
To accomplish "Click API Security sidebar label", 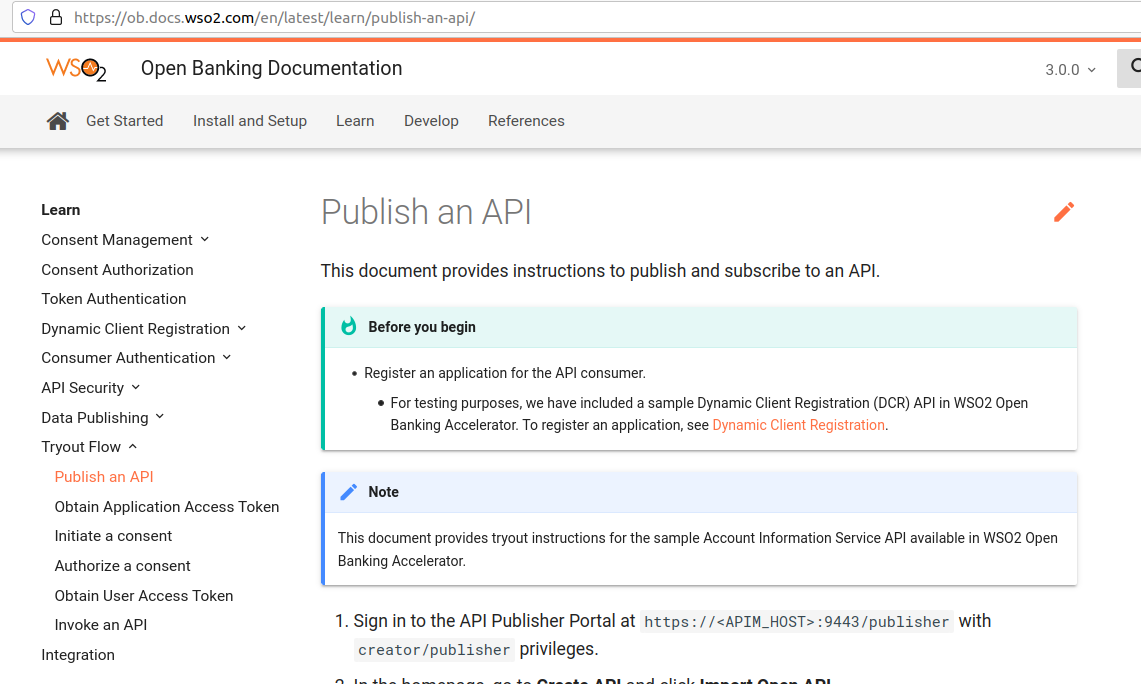I will coord(82,388).
